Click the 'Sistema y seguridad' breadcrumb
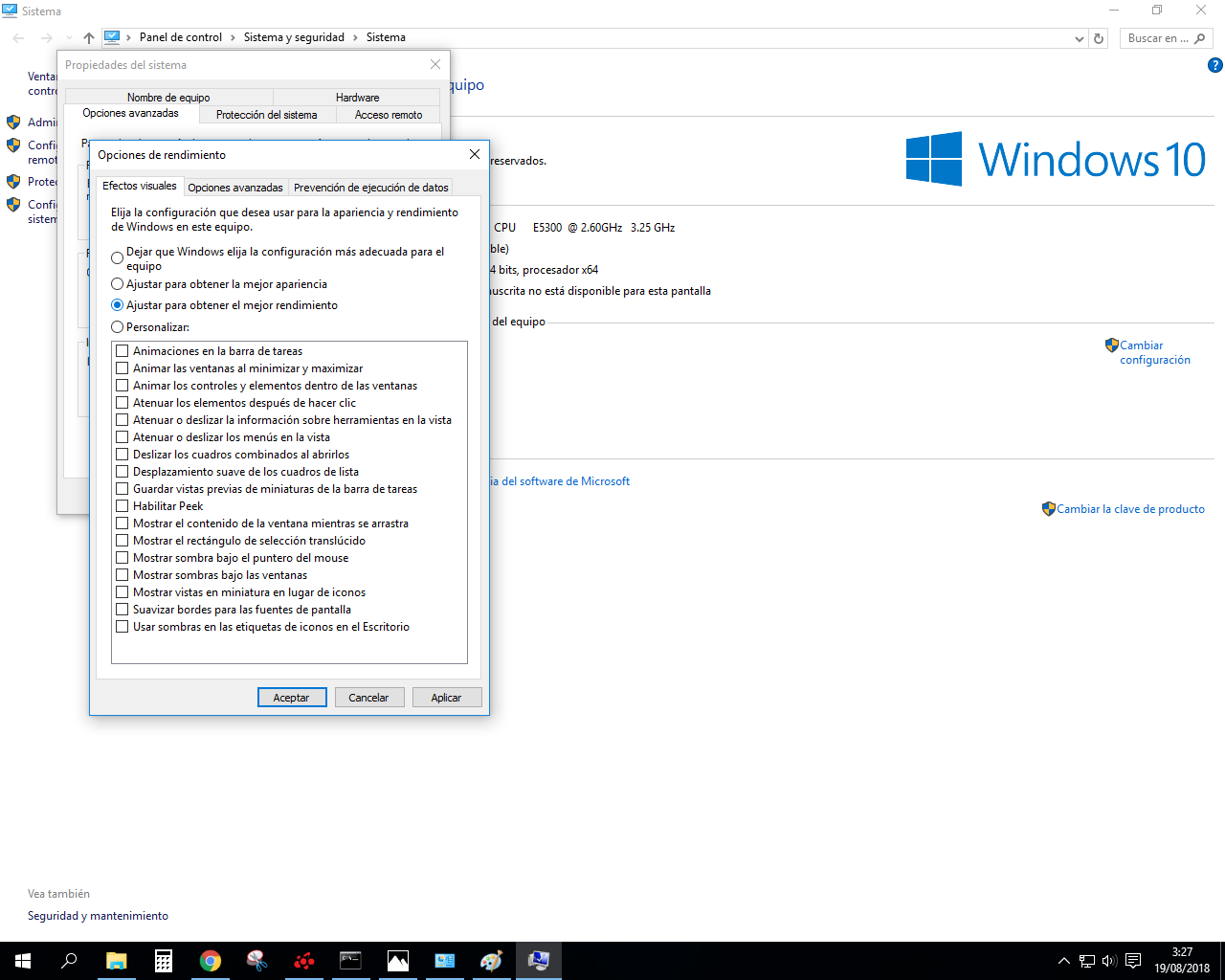This screenshot has height=980, width=1225. tap(294, 37)
